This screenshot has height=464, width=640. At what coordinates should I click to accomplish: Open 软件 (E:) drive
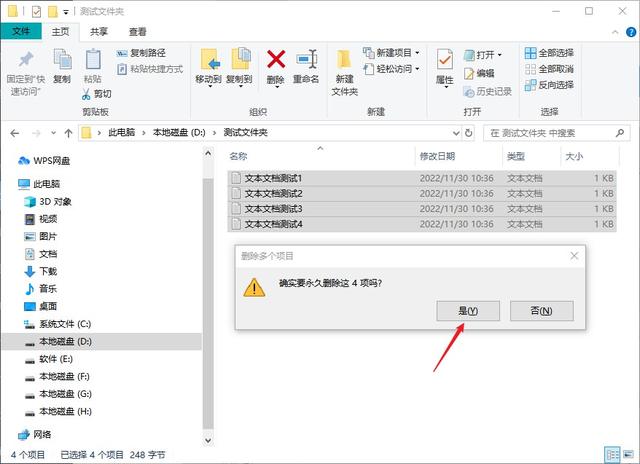click(x=49, y=359)
